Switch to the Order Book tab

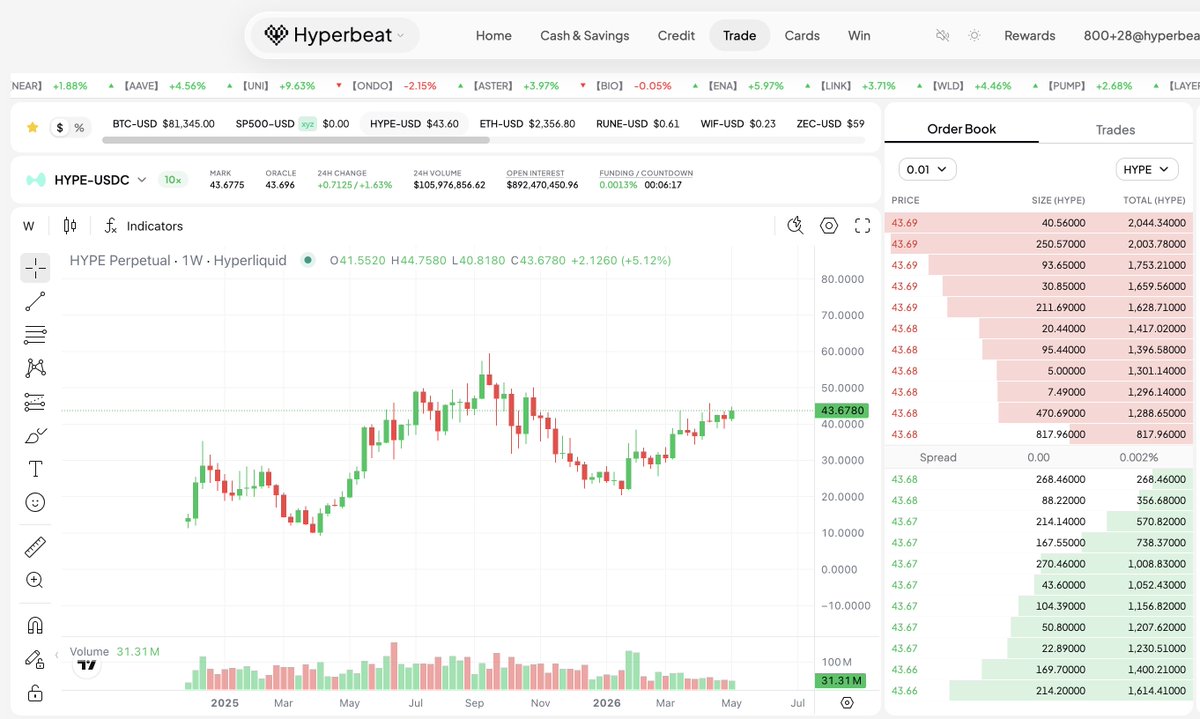click(x=961, y=129)
